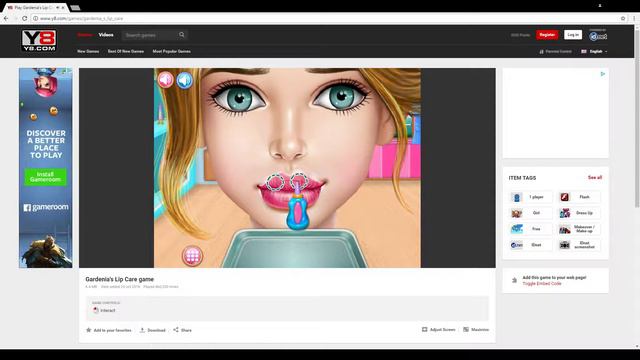This screenshot has width=640, height=360.
Task: Open Most Popular Games
Action: [171, 51]
